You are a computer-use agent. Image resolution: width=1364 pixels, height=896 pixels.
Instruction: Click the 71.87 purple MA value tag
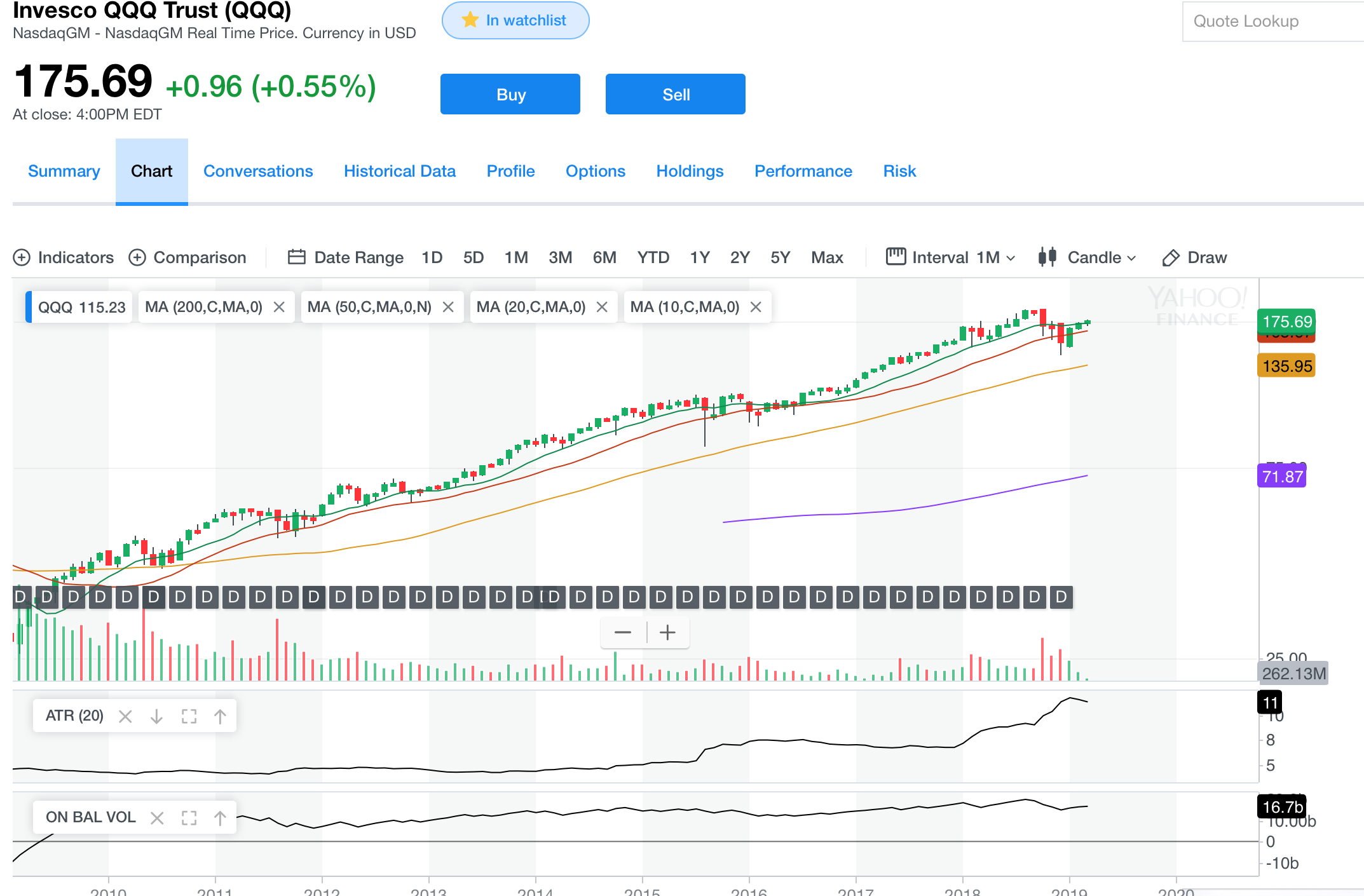(x=1282, y=477)
